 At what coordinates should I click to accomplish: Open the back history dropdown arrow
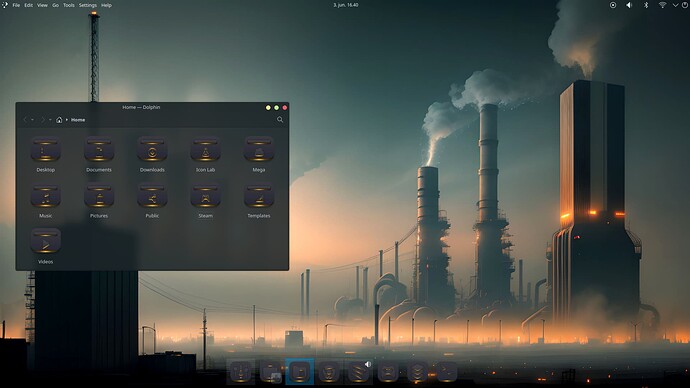33,120
